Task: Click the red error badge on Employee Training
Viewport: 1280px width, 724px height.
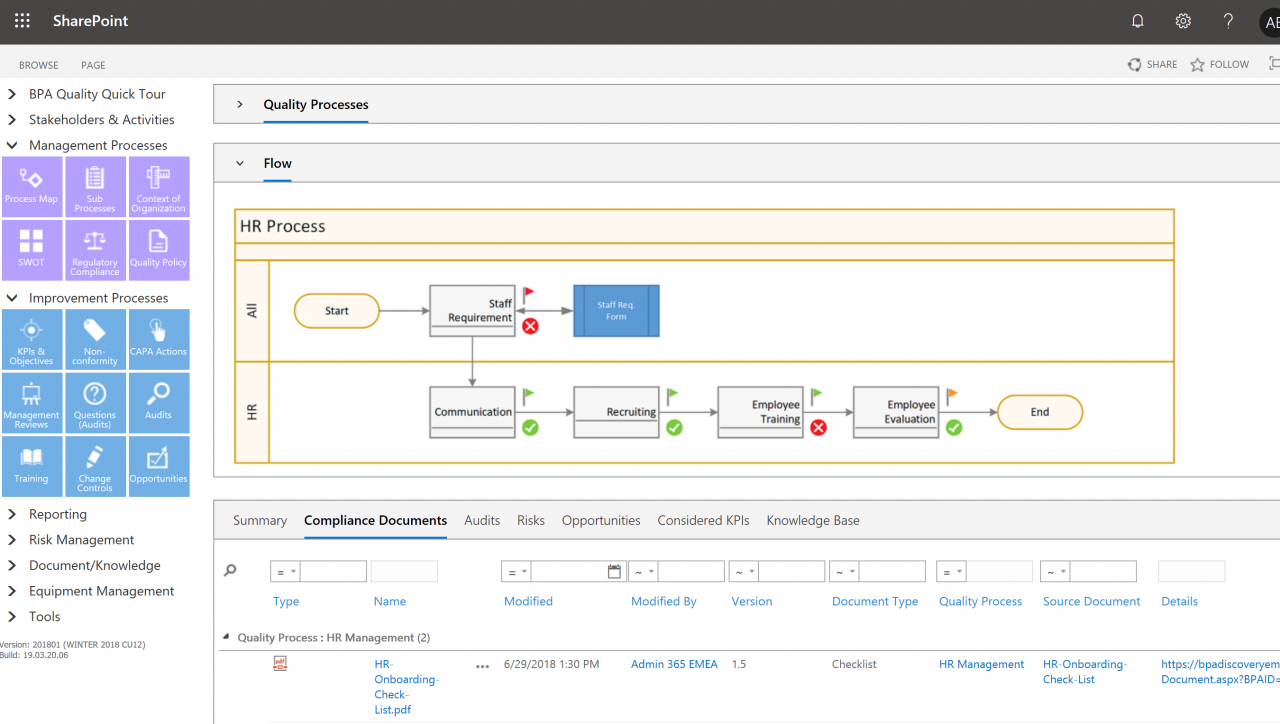Action: click(818, 427)
